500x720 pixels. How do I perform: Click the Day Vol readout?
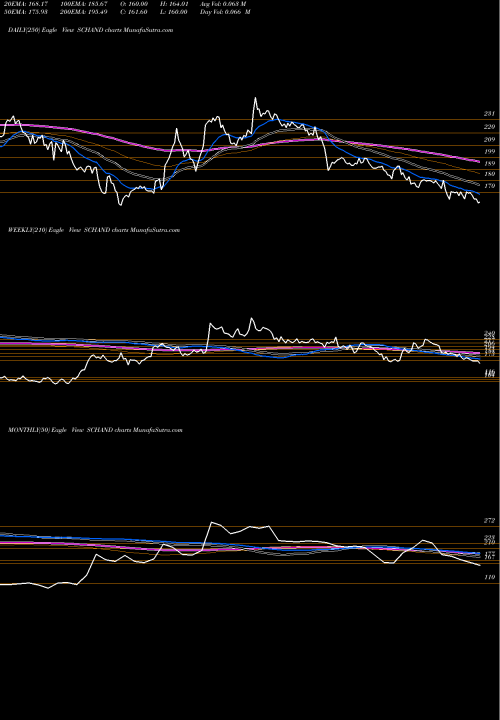[x=225, y=11]
